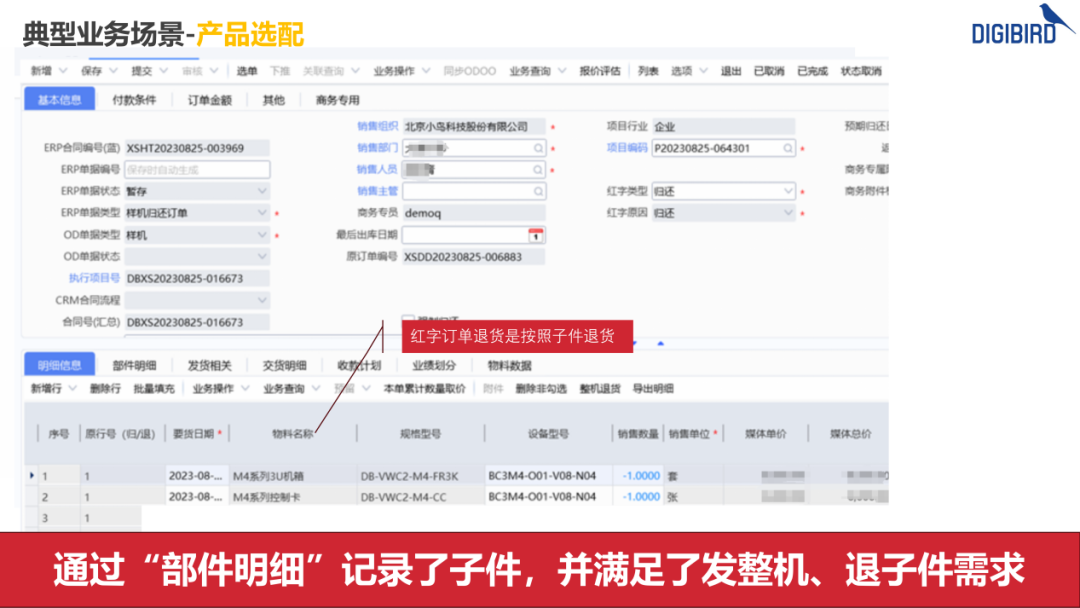Click the 已取消 toolbar button
Viewport: 1080px width, 608px height.
point(769,71)
